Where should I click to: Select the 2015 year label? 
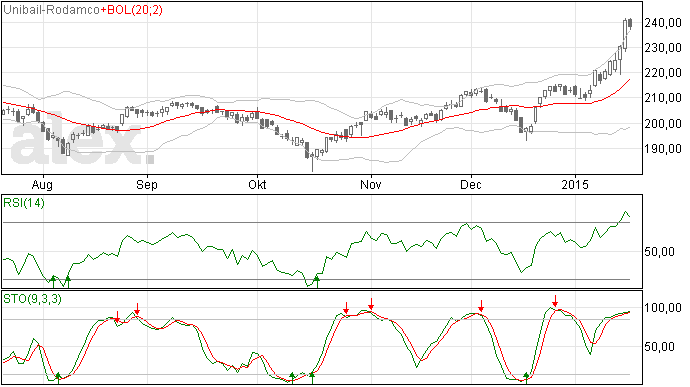coord(575,184)
